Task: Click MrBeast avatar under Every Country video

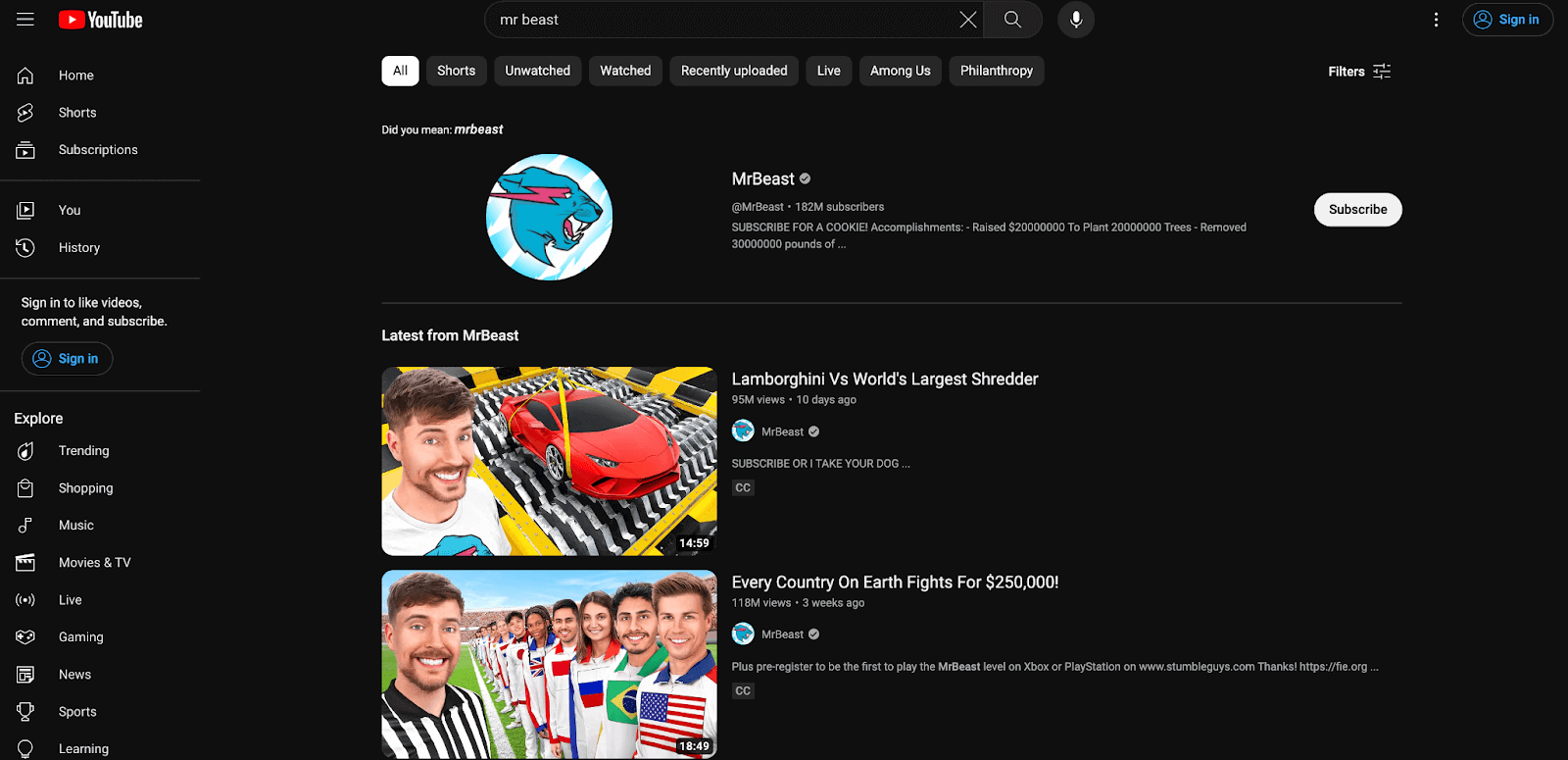Action: (743, 633)
